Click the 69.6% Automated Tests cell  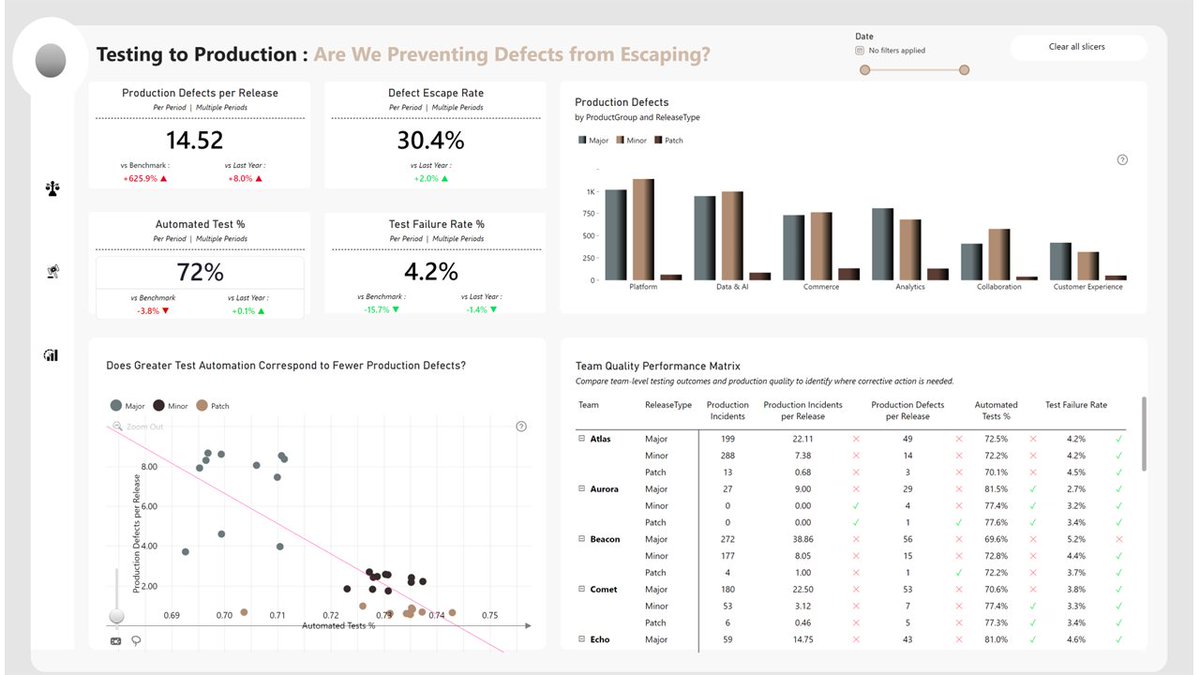pyautogui.click(x=995, y=539)
